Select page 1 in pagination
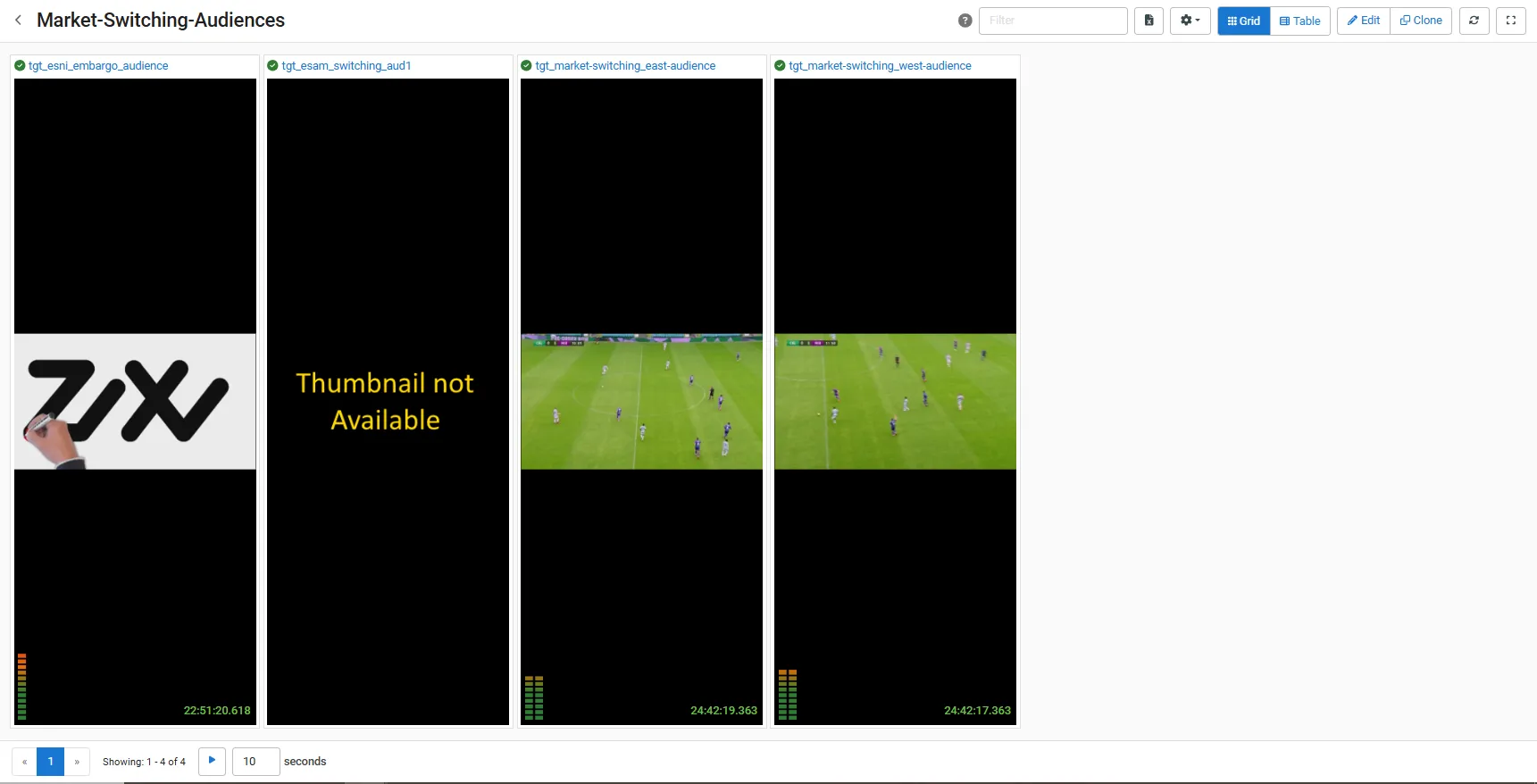Image resolution: width=1537 pixels, height=784 pixels. point(51,762)
